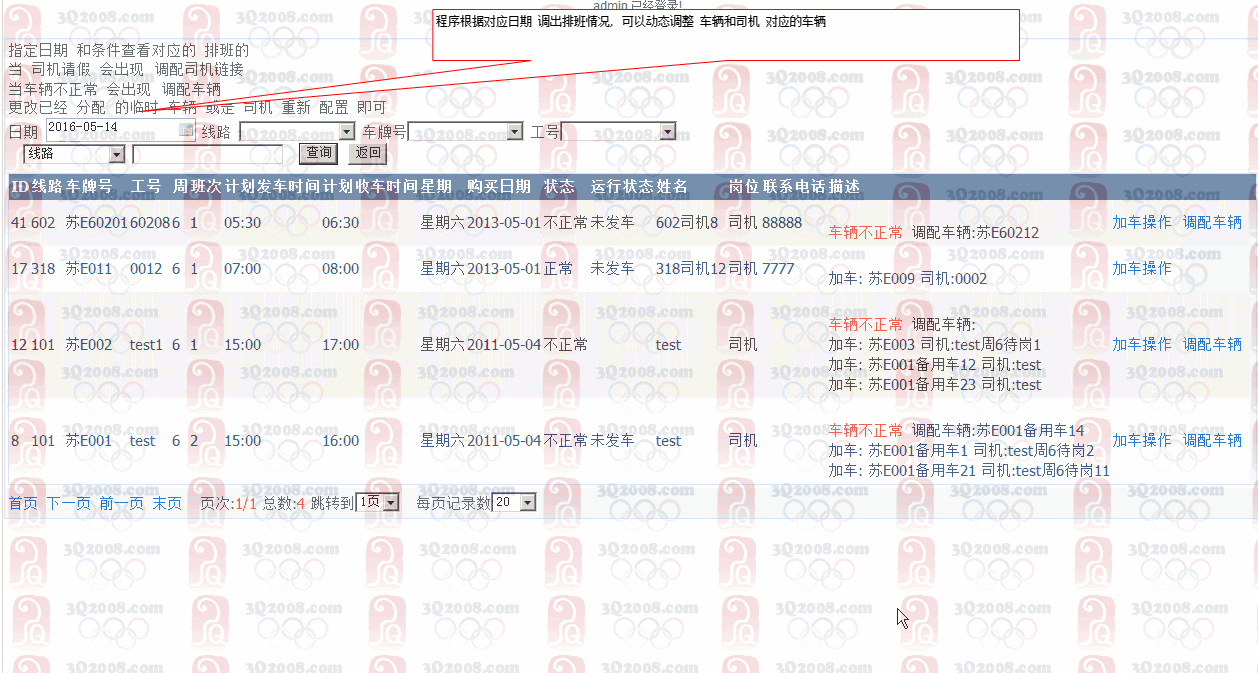Open the 跳转到 page jump dropdown

coord(378,503)
